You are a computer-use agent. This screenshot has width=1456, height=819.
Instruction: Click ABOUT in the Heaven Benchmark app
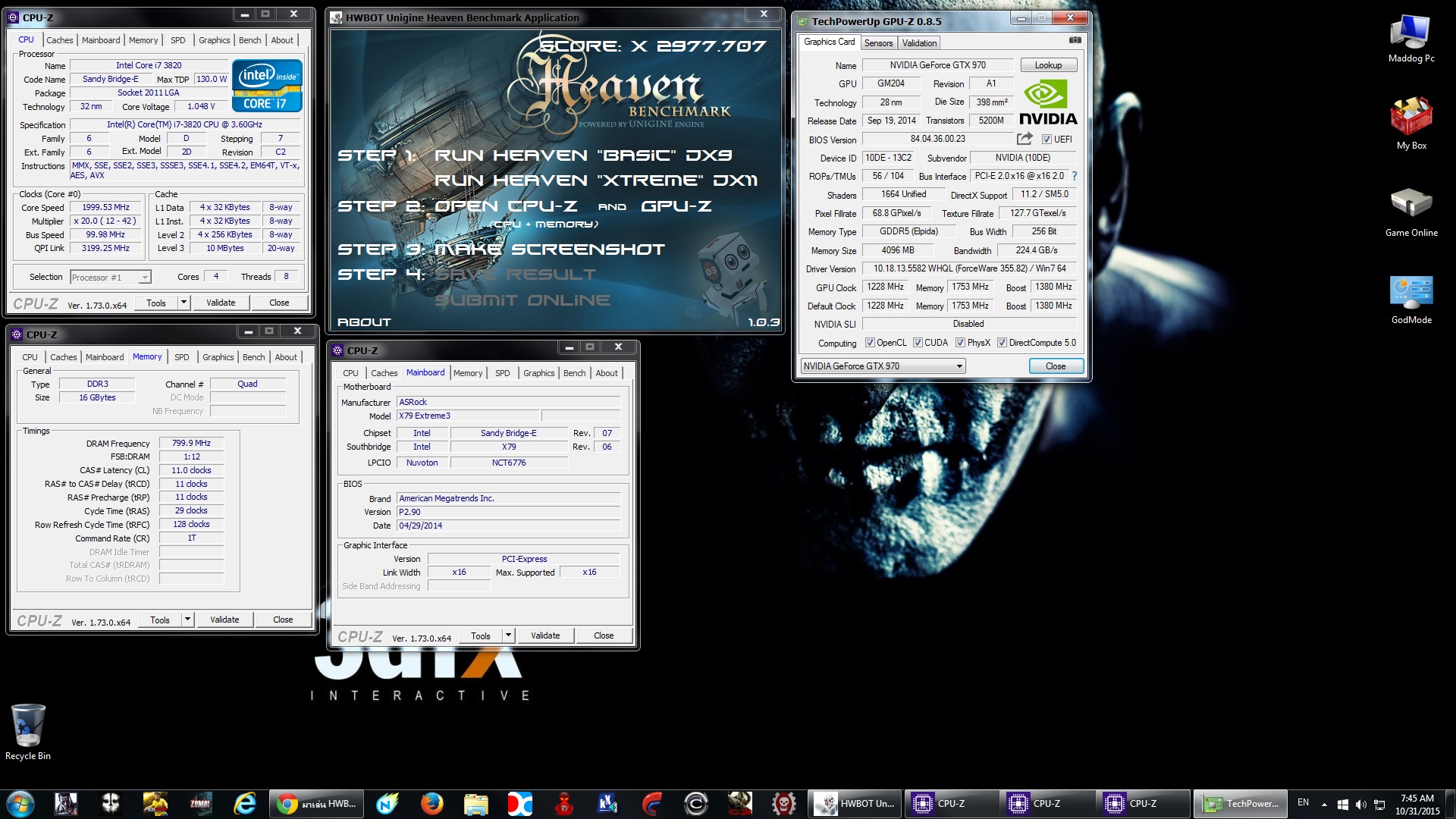pyautogui.click(x=364, y=322)
